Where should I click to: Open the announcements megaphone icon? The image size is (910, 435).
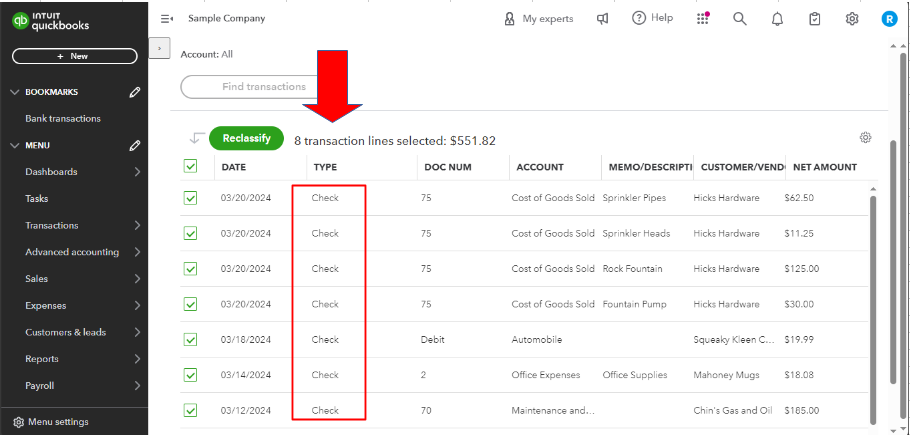tap(602, 19)
